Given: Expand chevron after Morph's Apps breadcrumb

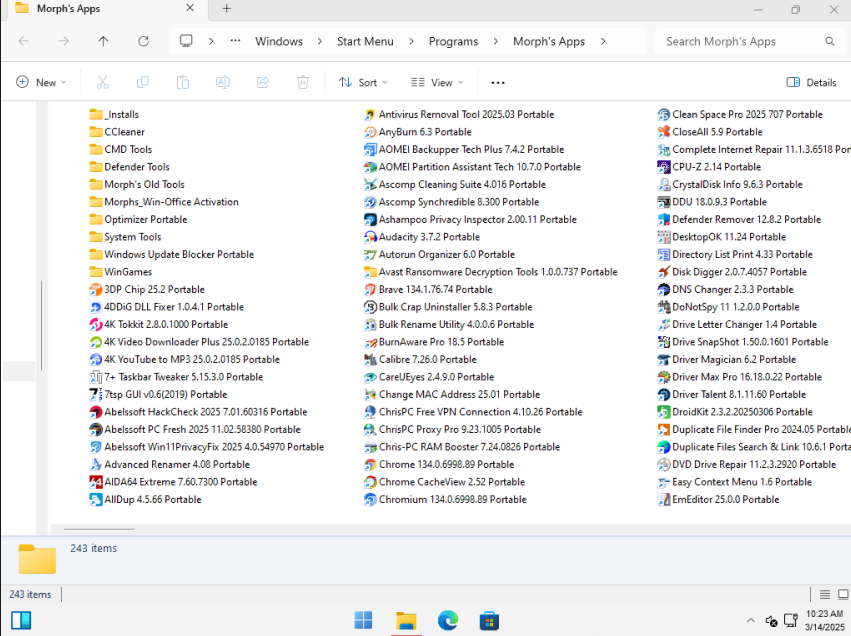Looking at the screenshot, I should (x=603, y=41).
